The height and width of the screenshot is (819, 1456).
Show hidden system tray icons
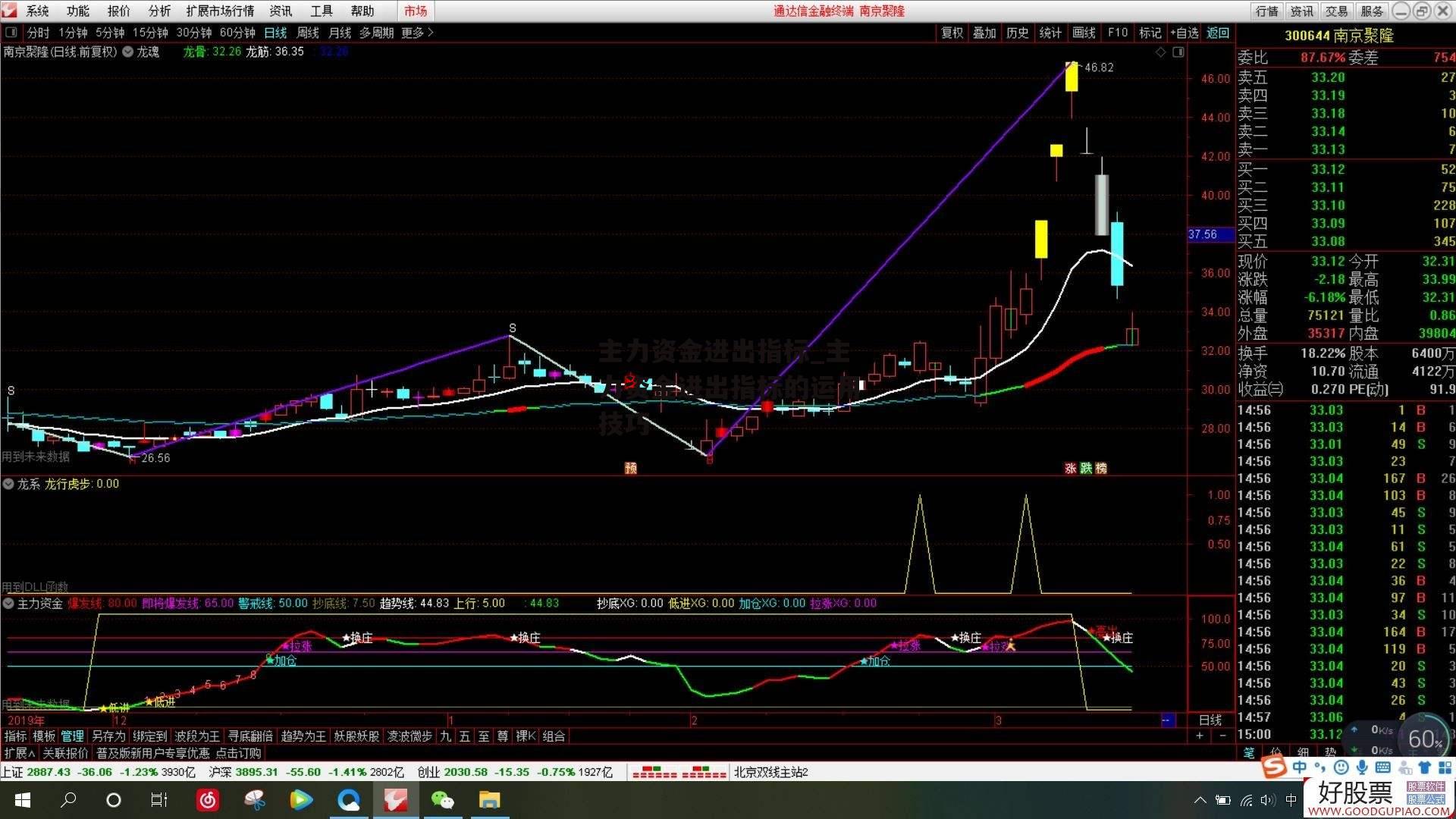(1200, 800)
